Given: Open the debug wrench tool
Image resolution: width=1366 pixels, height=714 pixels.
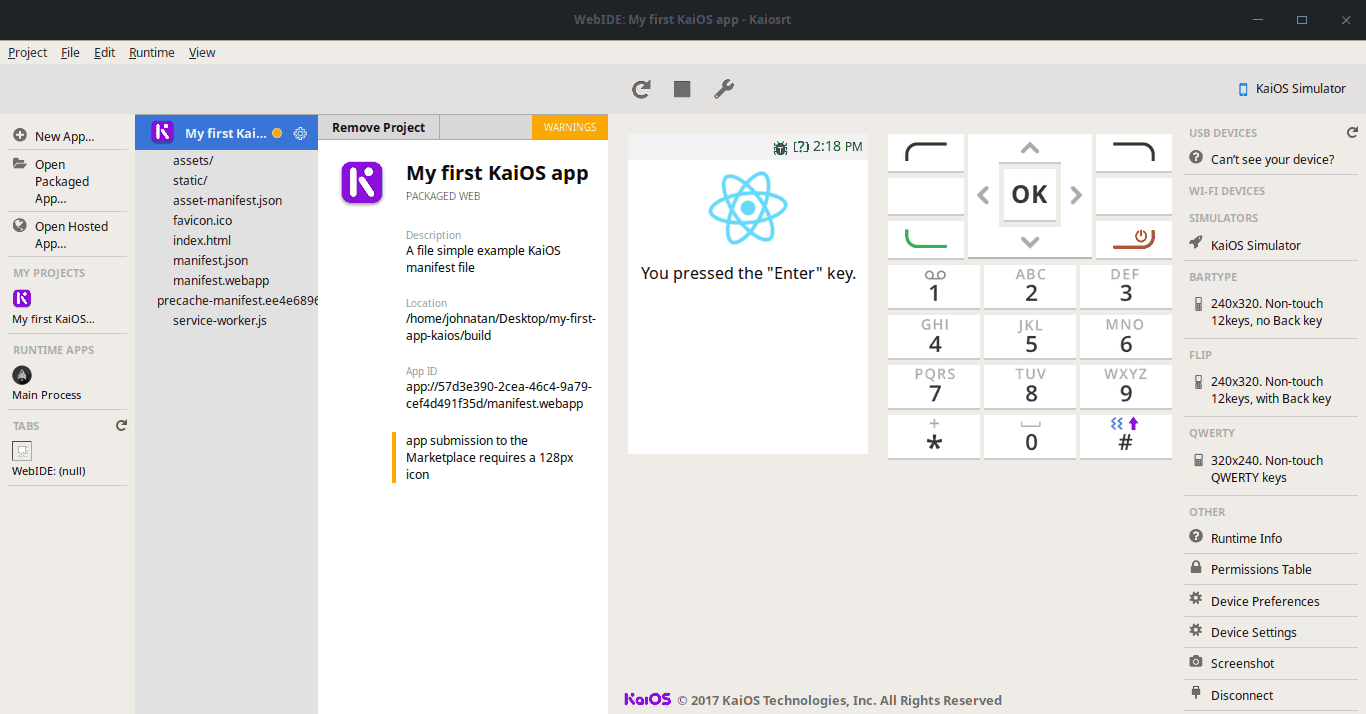Looking at the screenshot, I should pyautogui.click(x=724, y=89).
